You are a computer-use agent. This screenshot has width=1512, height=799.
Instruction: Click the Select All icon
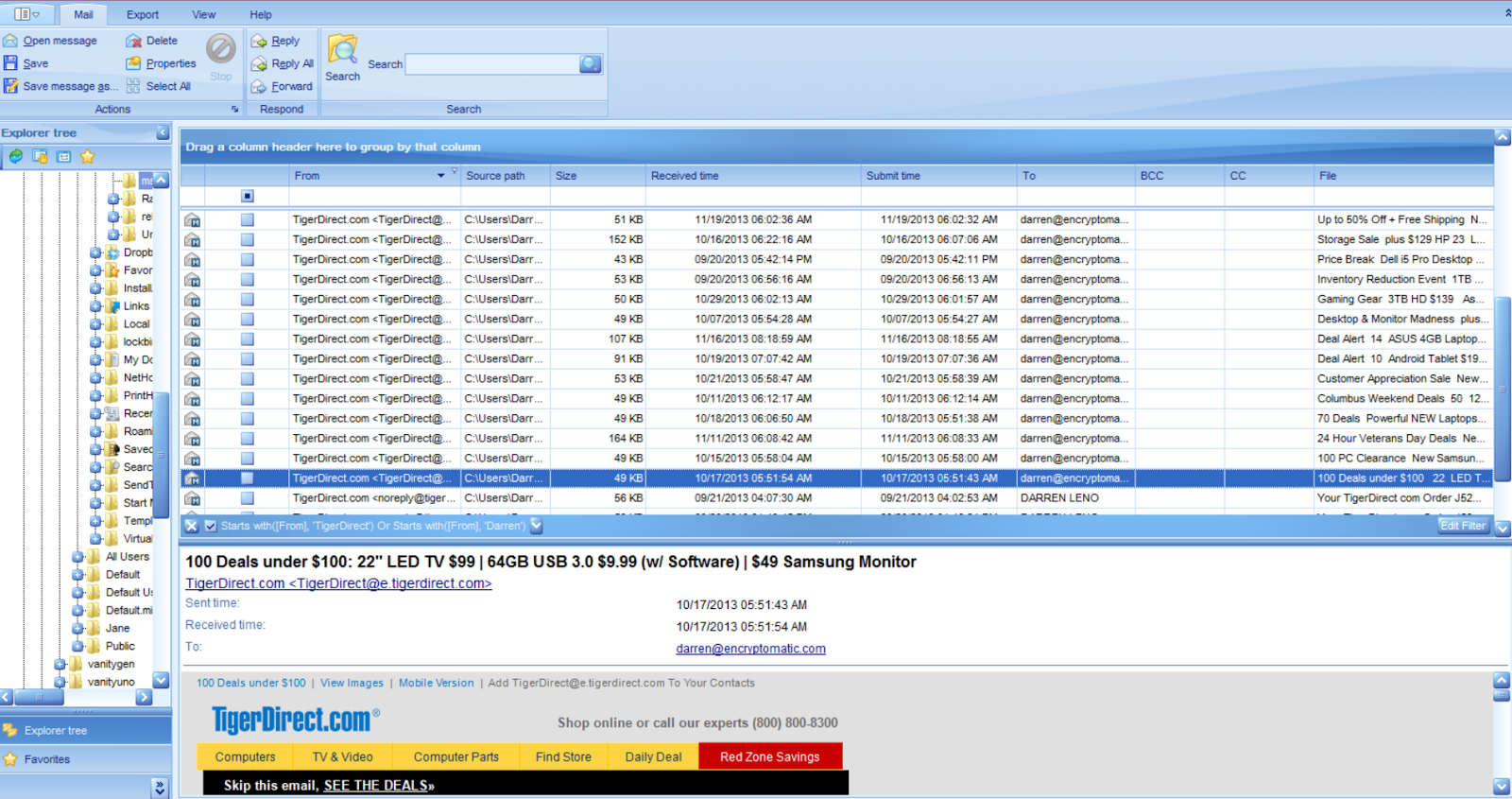(133, 86)
